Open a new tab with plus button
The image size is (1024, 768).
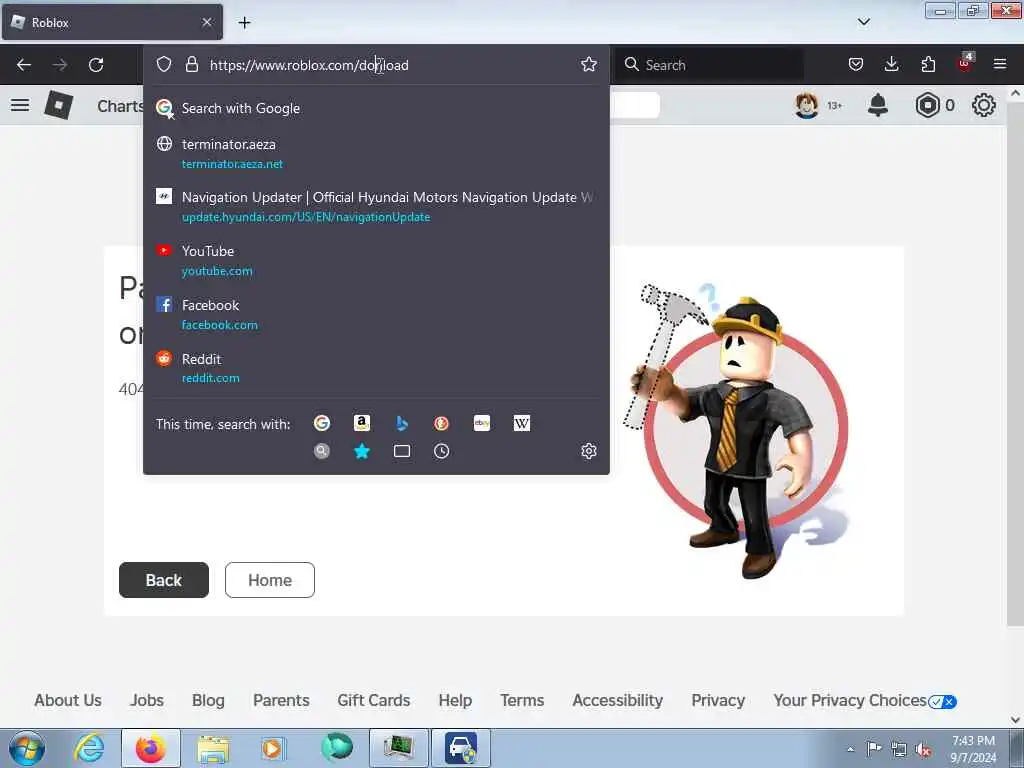click(x=244, y=22)
